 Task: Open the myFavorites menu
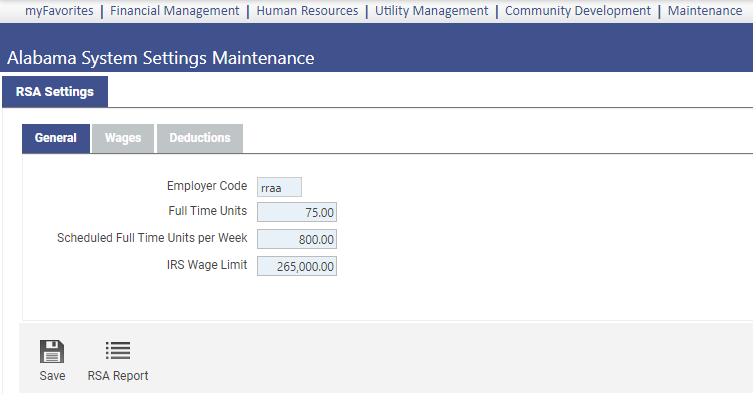[x=59, y=11]
